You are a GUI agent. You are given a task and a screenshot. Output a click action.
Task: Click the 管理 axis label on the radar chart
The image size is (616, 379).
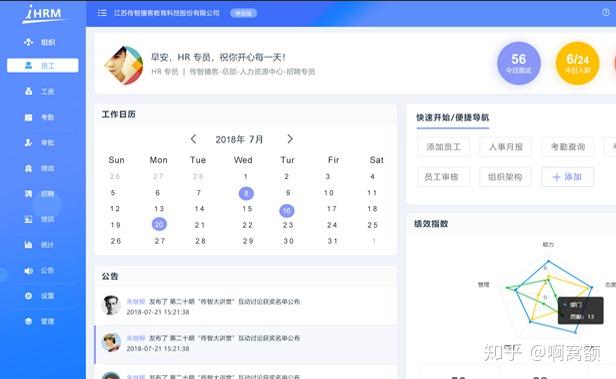pos(484,284)
